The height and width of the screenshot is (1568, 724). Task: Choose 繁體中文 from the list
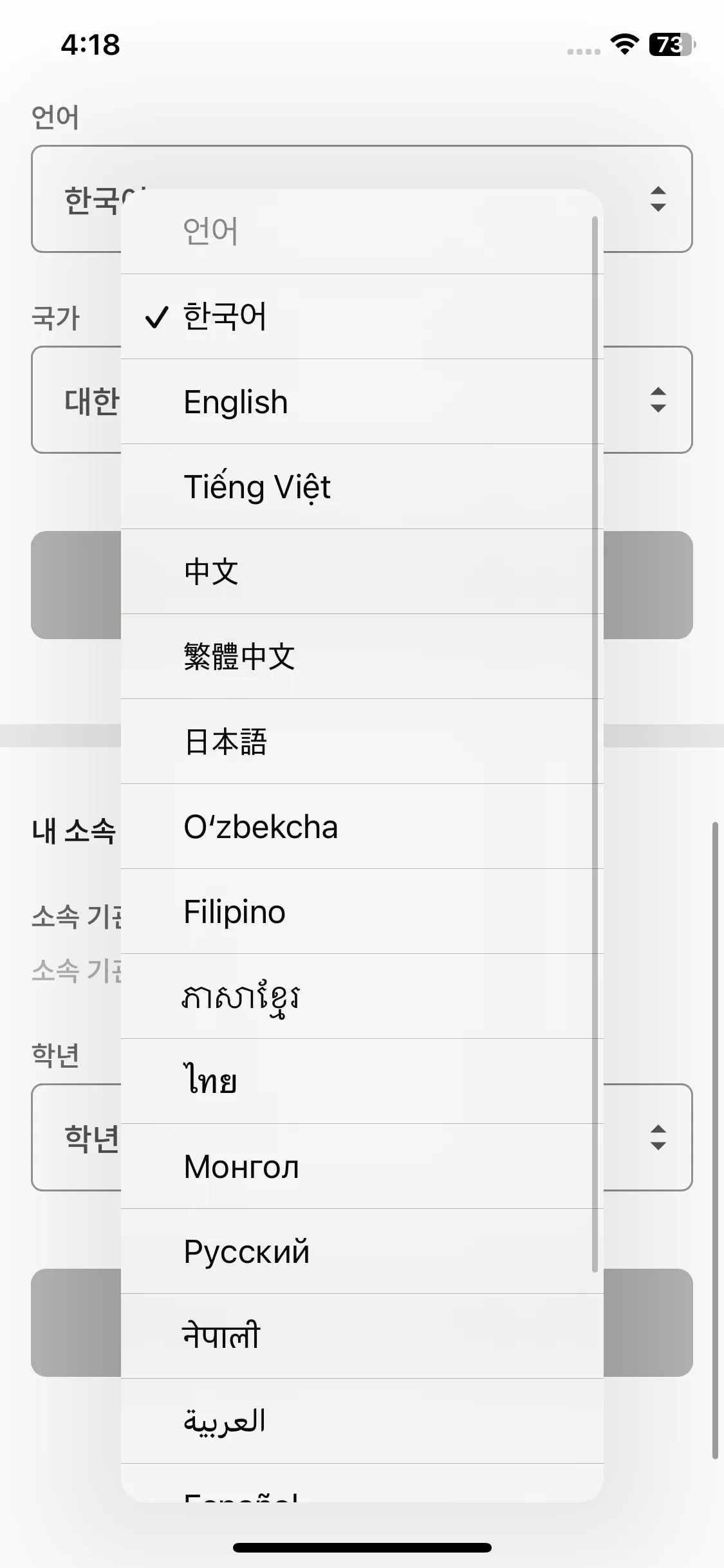pyautogui.click(x=238, y=657)
